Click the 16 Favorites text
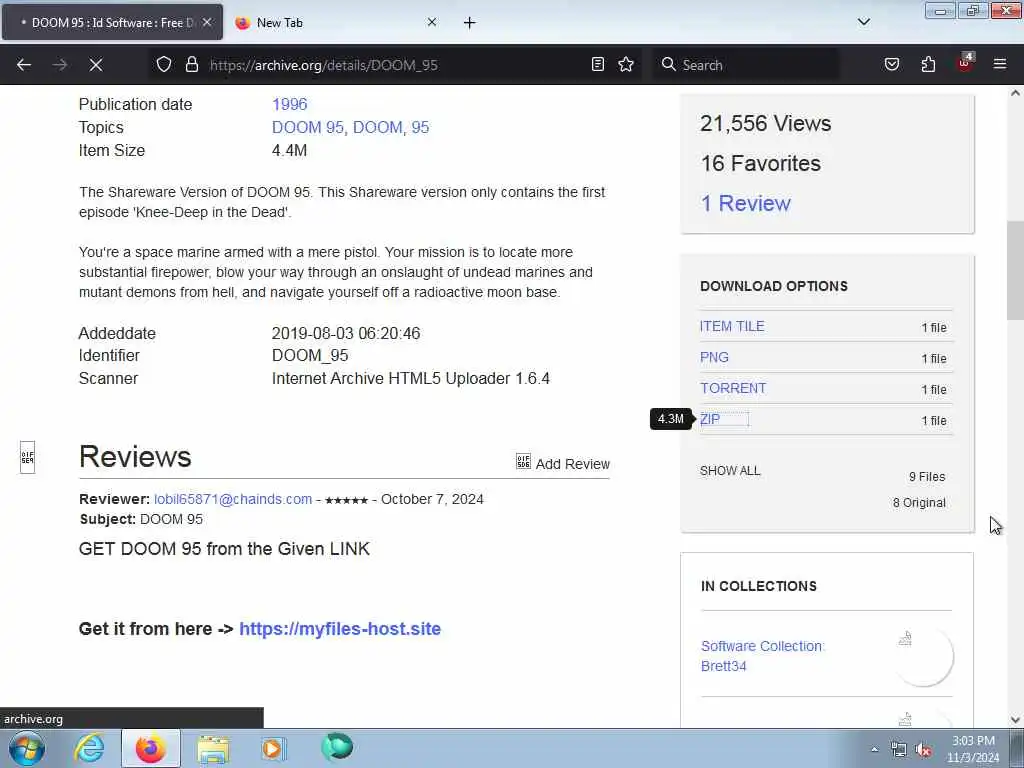 click(760, 163)
